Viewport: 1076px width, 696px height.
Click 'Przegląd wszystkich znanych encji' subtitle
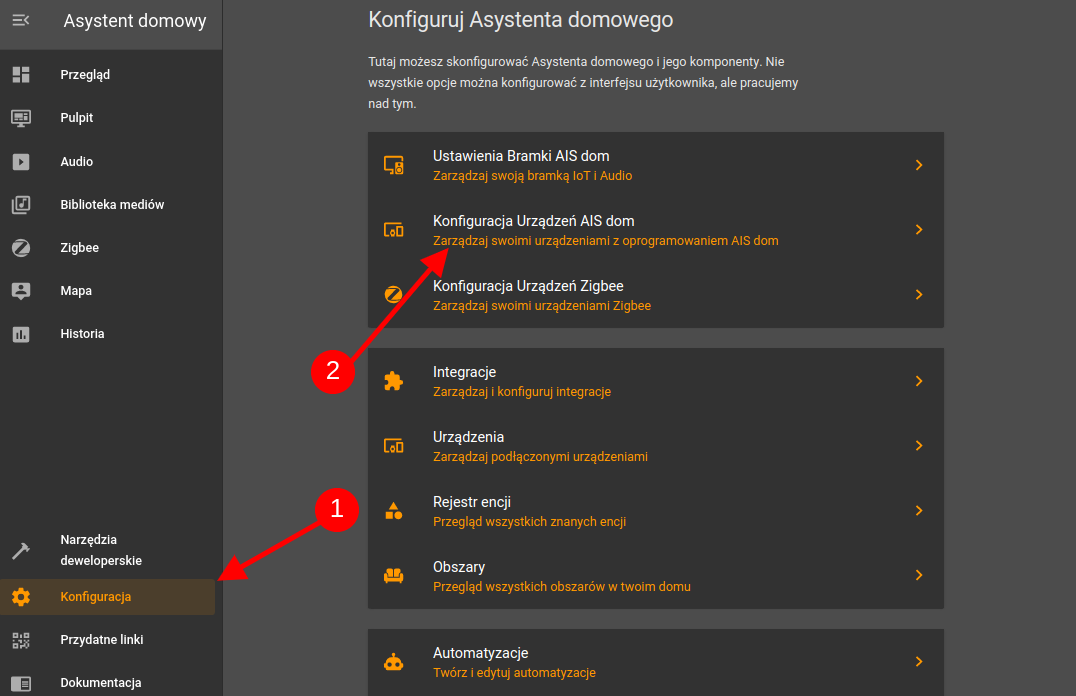pos(529,522)
